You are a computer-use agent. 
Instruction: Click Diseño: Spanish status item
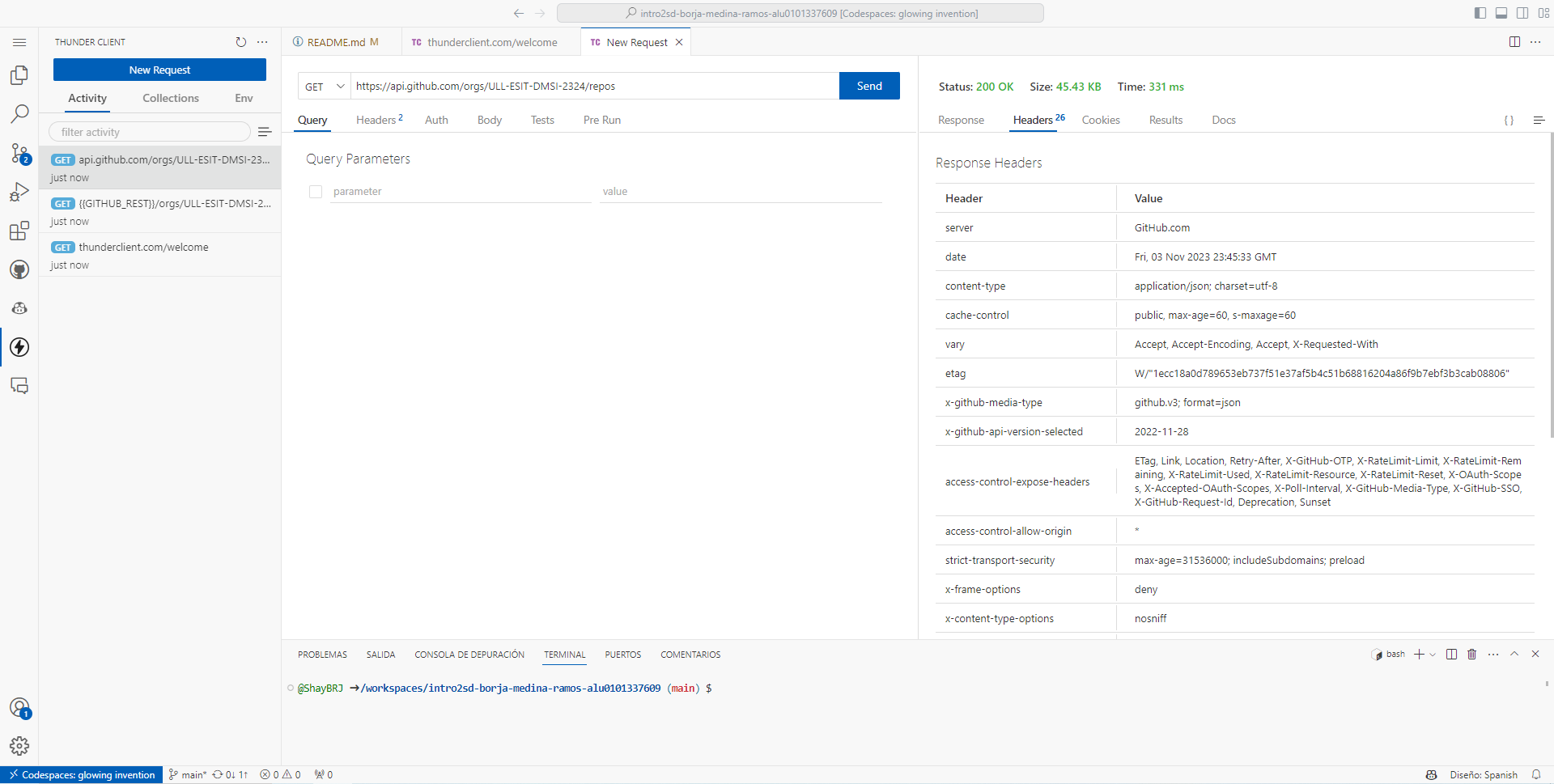[1484, 775]
